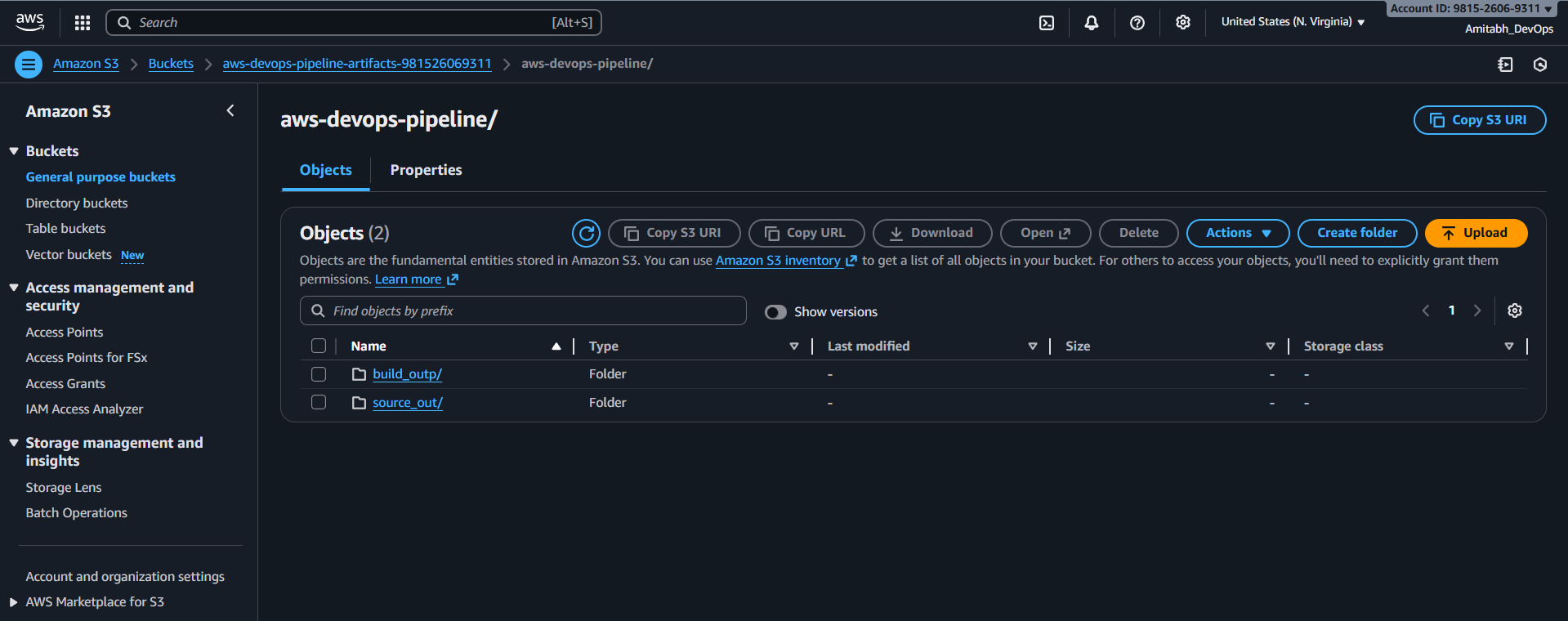1568x621 pixels.
Task: Open the Actions dropdown menu
Action: point(1237,233)
